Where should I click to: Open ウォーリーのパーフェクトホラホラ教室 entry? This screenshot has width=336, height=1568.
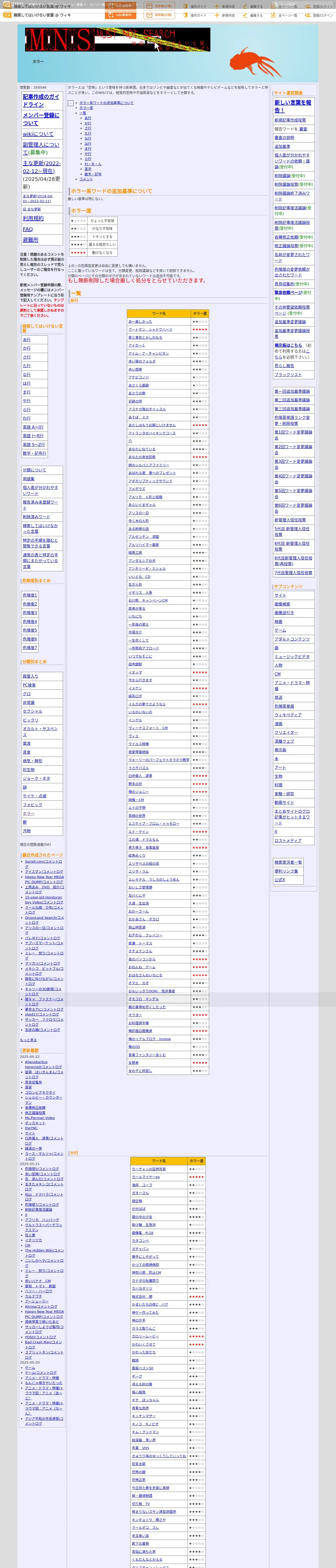tap(159, 760)
